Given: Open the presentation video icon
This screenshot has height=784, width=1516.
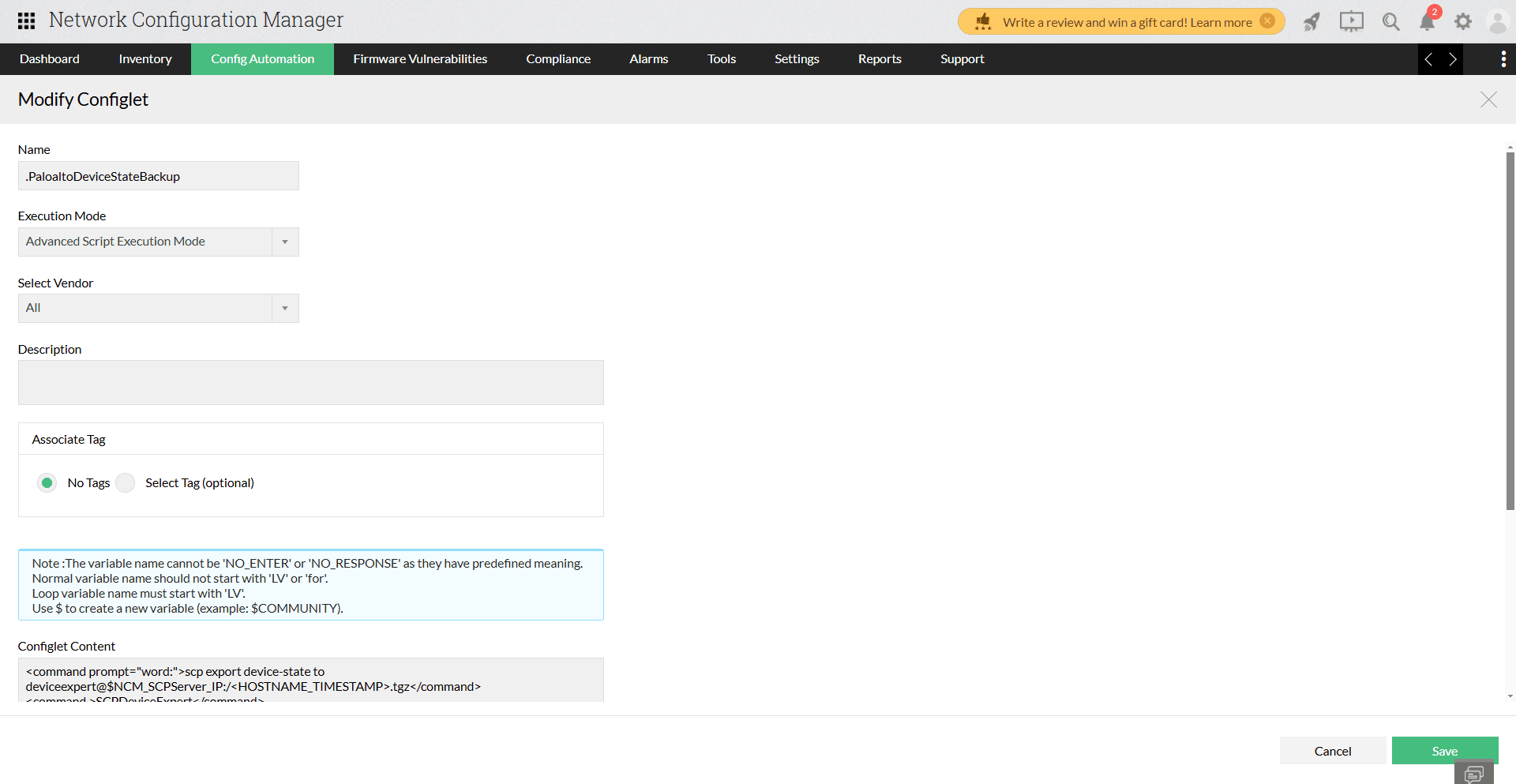Looking at the screenshot, I should click(1351, 22).
